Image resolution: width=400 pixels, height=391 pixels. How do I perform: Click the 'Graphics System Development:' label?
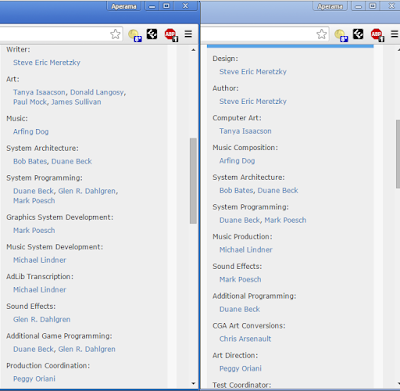click(x=60, y=217)
